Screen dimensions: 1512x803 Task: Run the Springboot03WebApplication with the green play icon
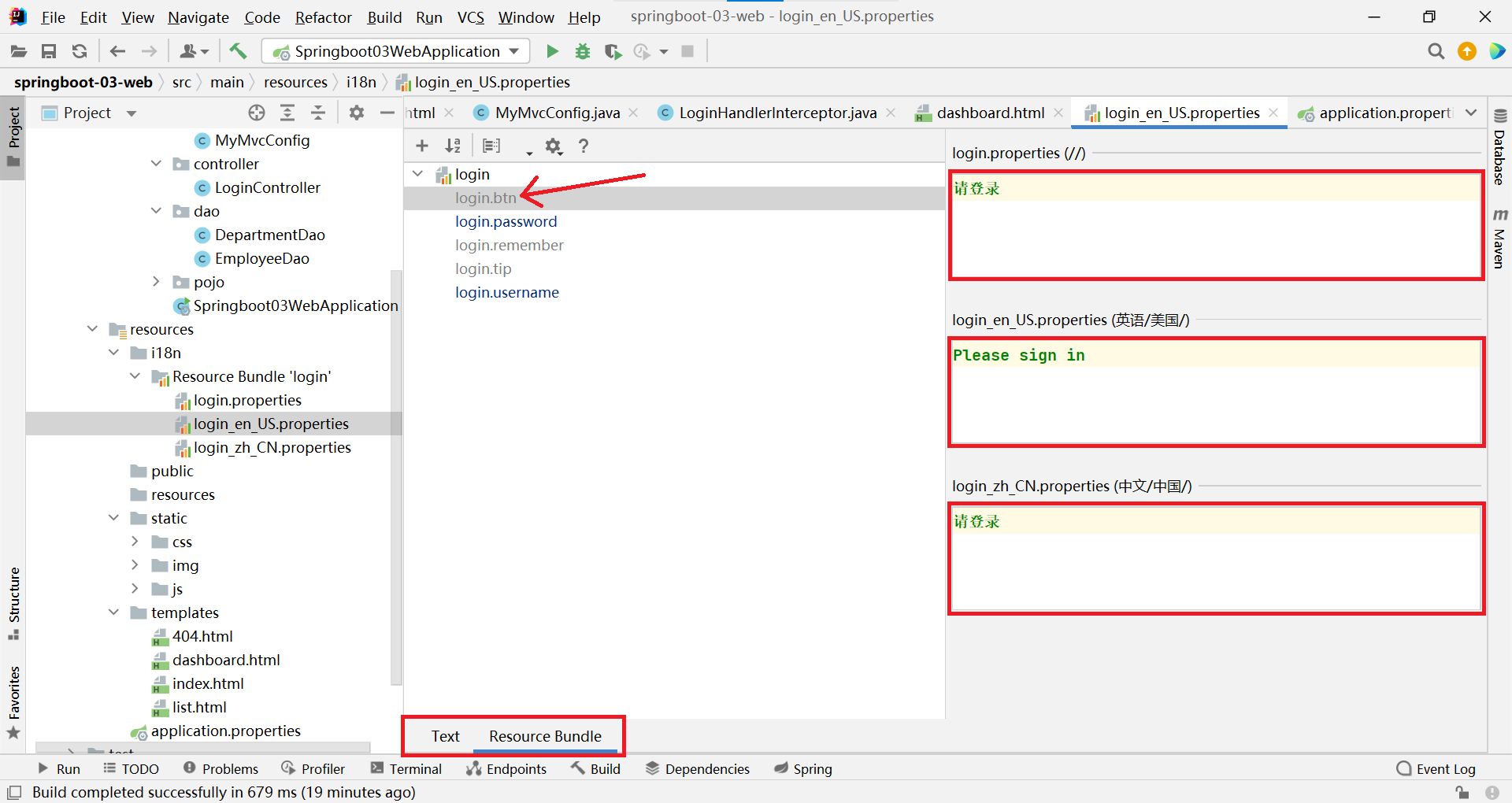pos(552,51)
